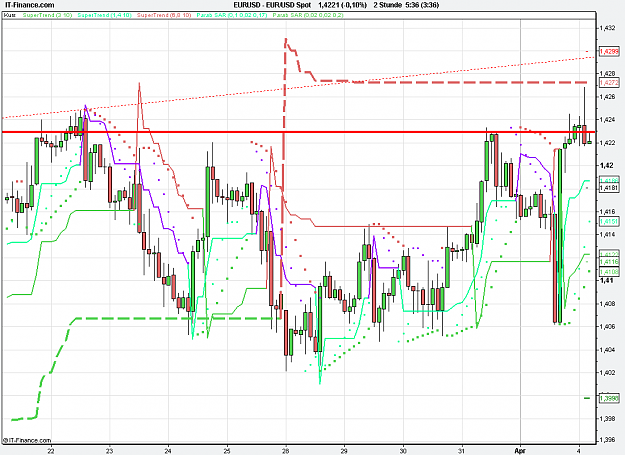This screenshot has height=455, width=625.
Task: Click the 2 Stunde timeframe text
Action: tap(387, 5)
